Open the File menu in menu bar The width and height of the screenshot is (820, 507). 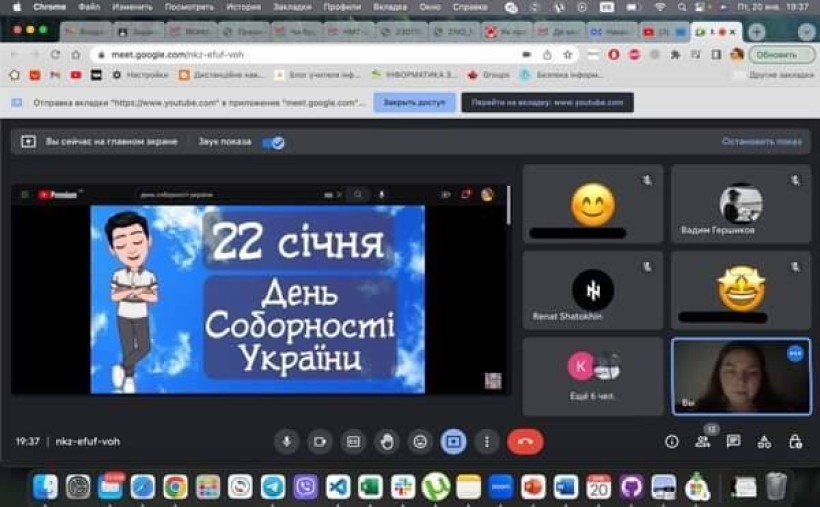89,7
